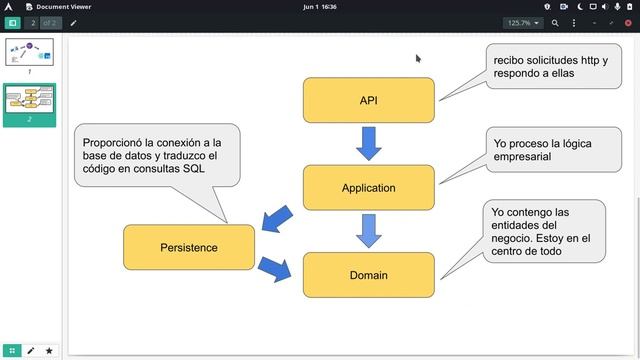This screenshot has width=640, height=360.
Task: Minimize the Document Viewer window
Action: point(594,23)
